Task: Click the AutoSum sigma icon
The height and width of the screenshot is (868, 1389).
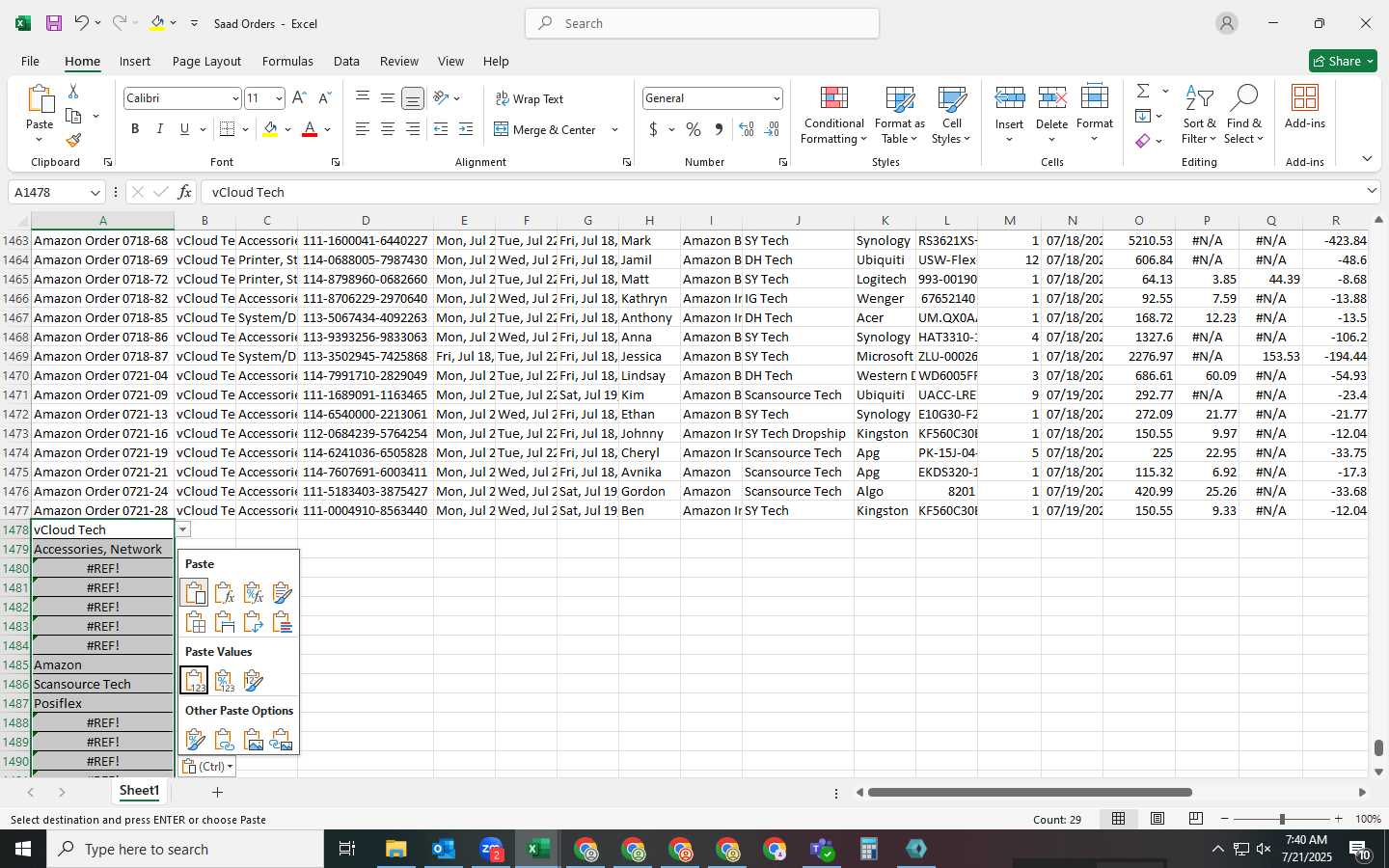Action: [x=1143, y=91]
